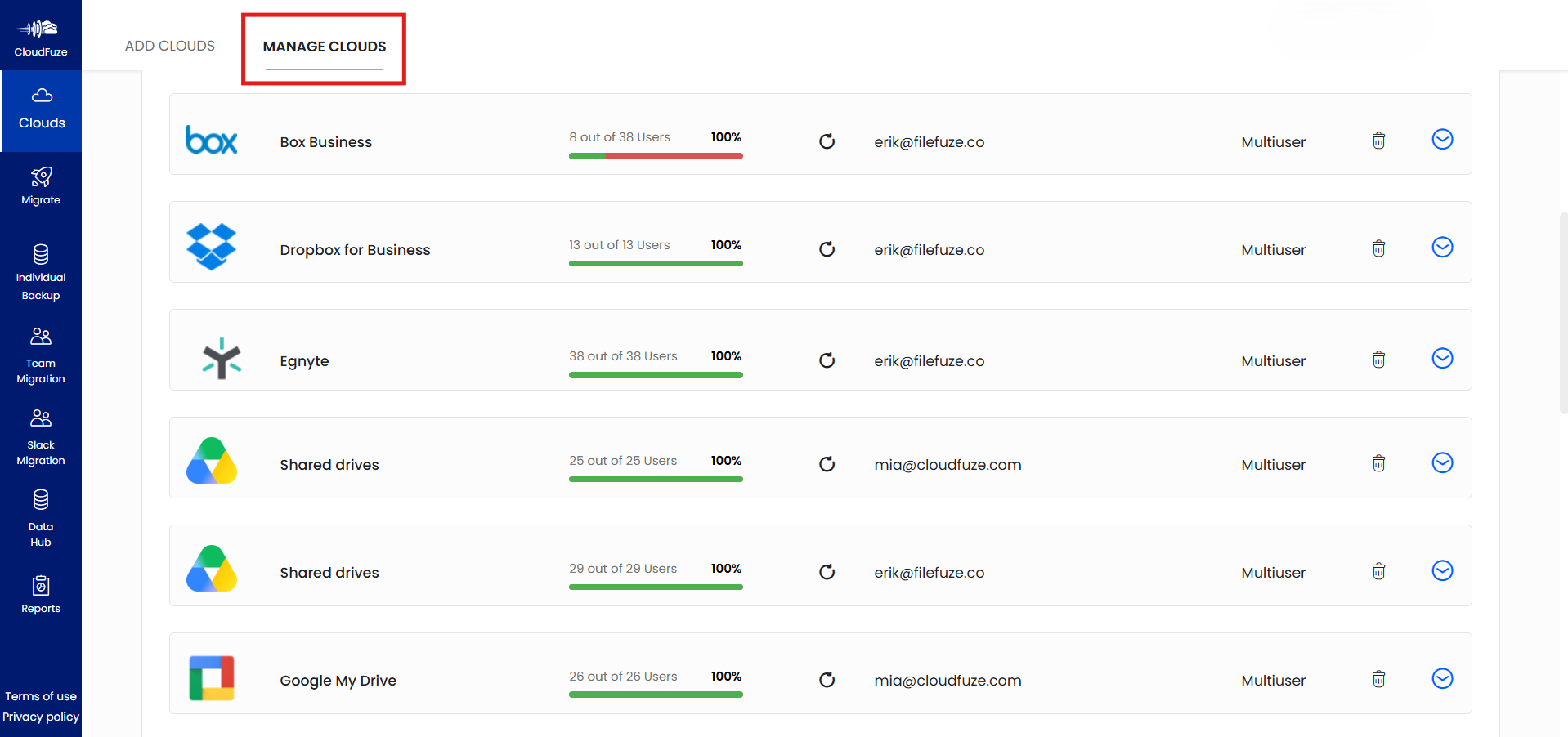The image size is (1568, 737).
Task: Open the Terms of use link
Action: [41, 696]
